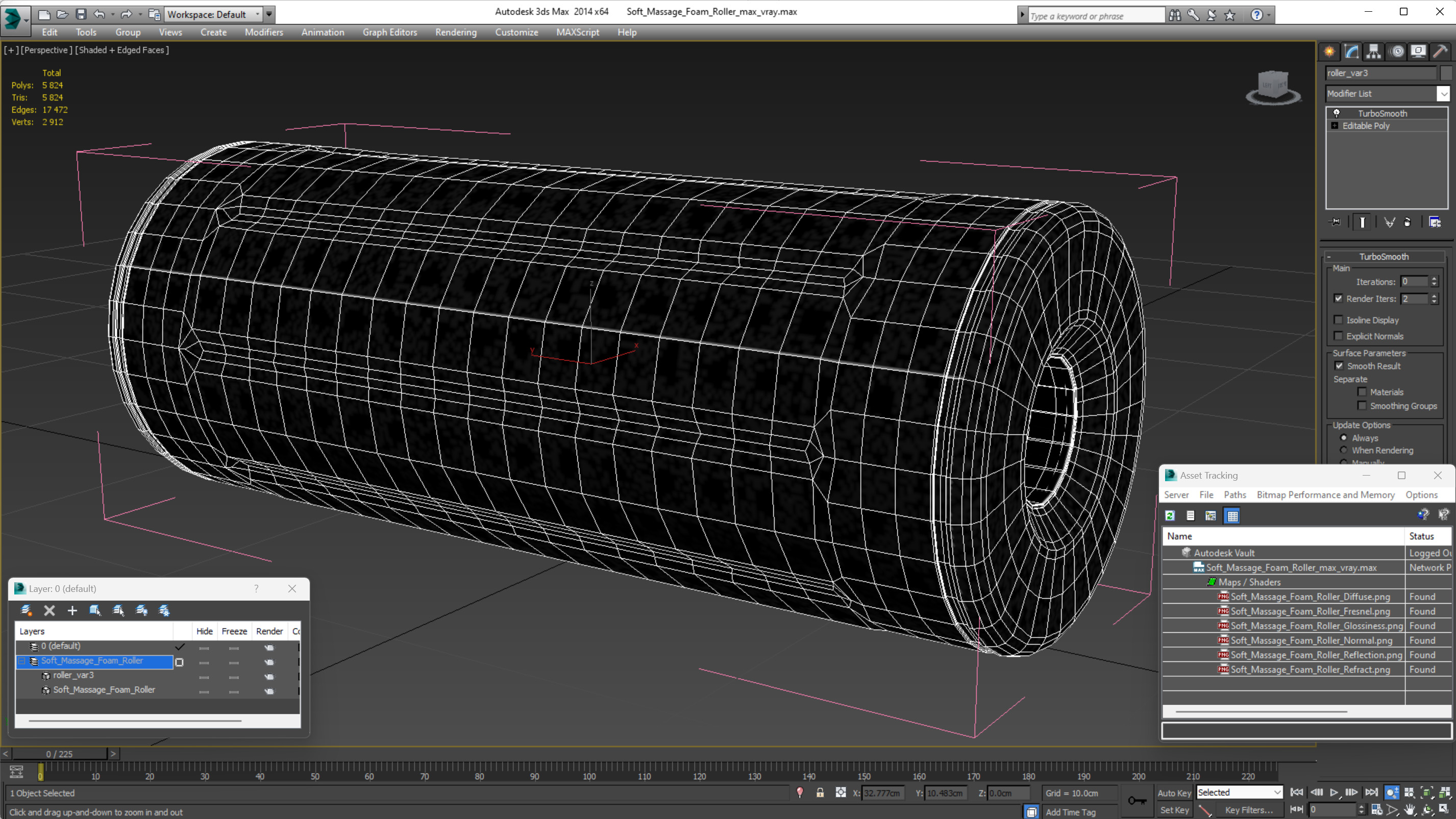Select highlighted objects and layers icon
The height and width of the screenshot is (819, 1456).
click(x=95, y=610)
